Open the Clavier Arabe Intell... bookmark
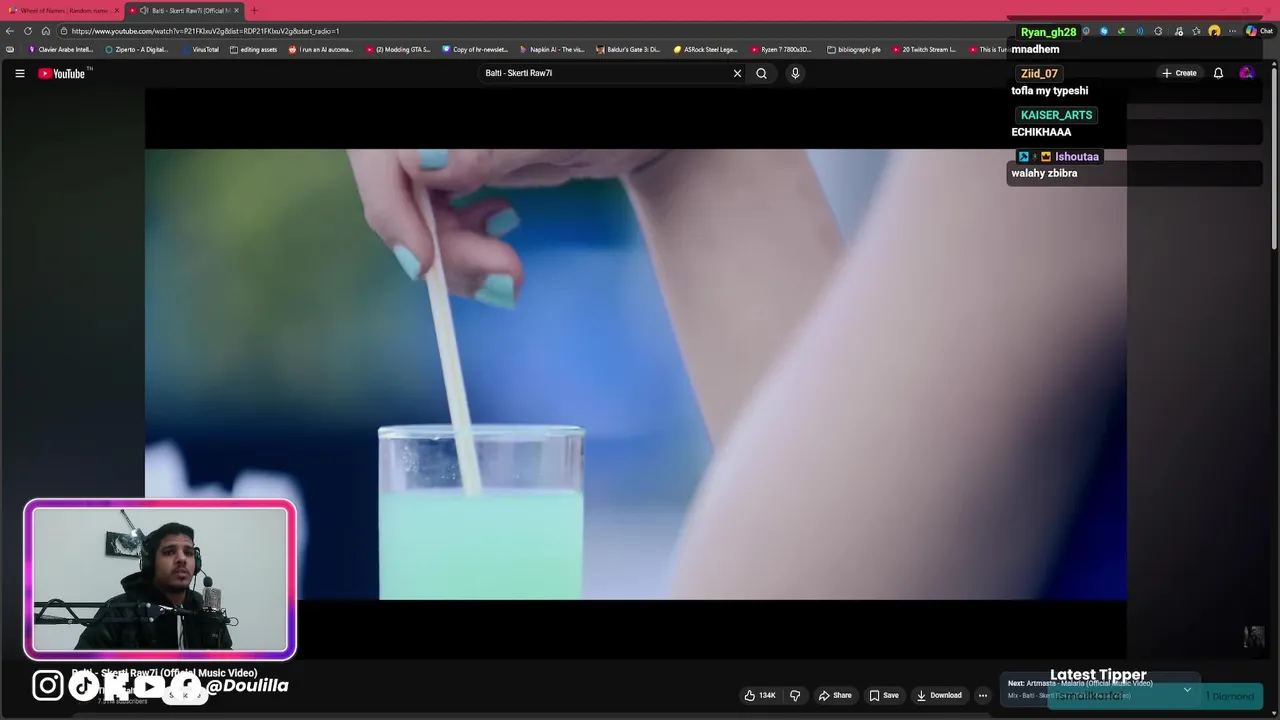1280x720 pixels. tap(61, 49)
